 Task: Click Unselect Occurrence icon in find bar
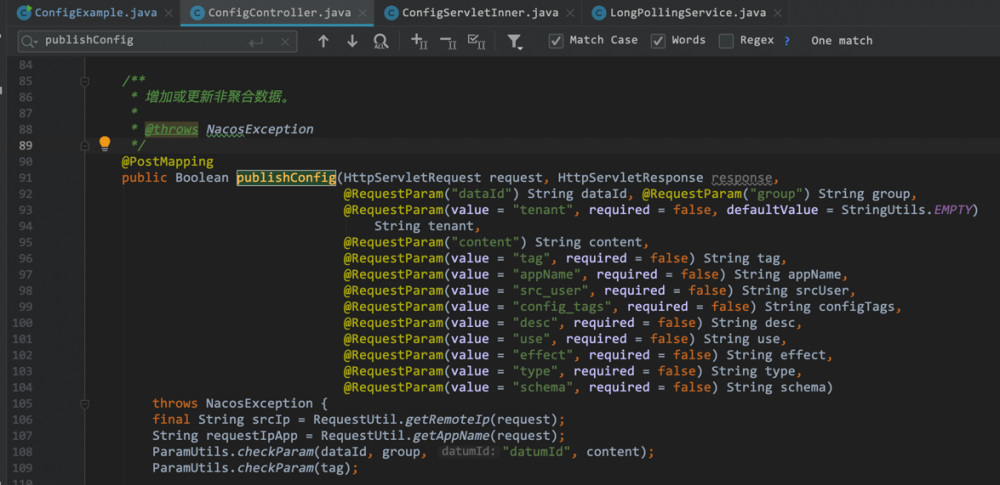click(448, 41)
